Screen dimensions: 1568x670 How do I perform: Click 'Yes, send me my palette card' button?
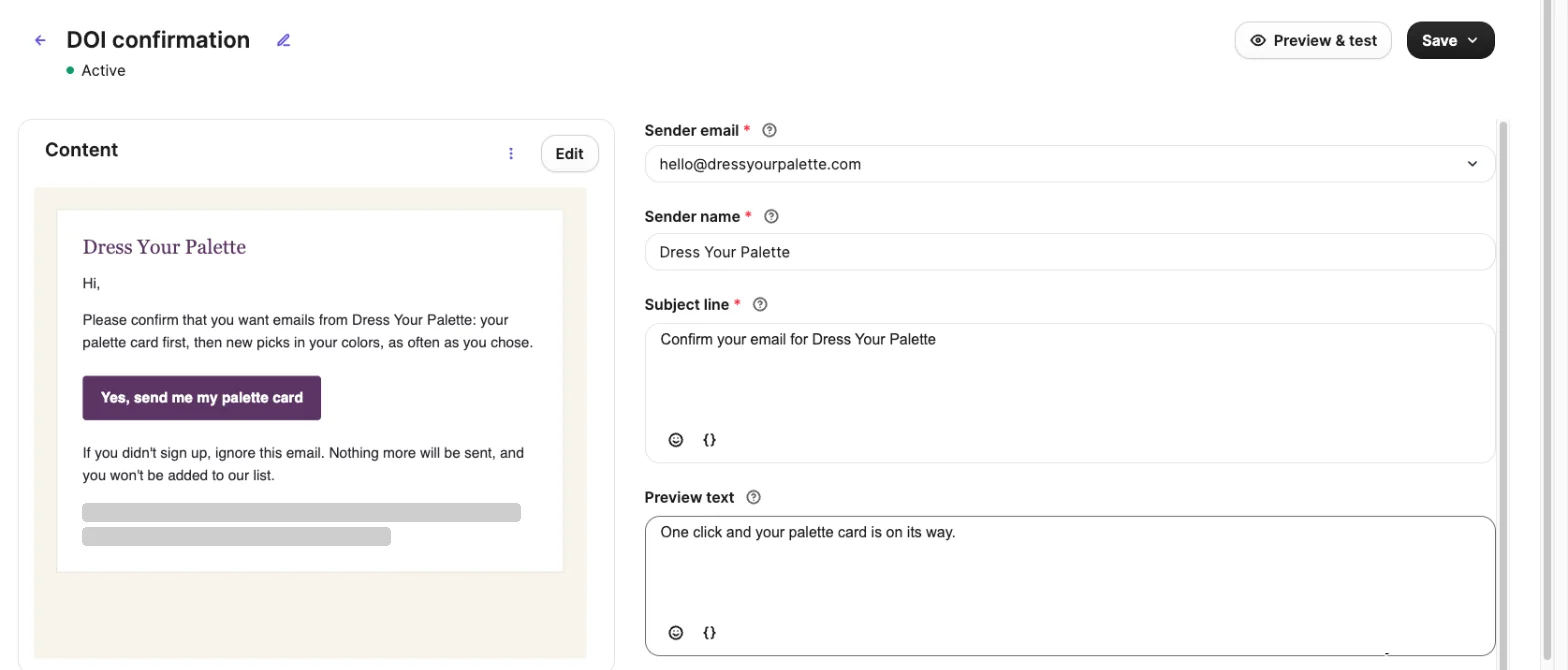pyautogui.click(x=202, y=398)
